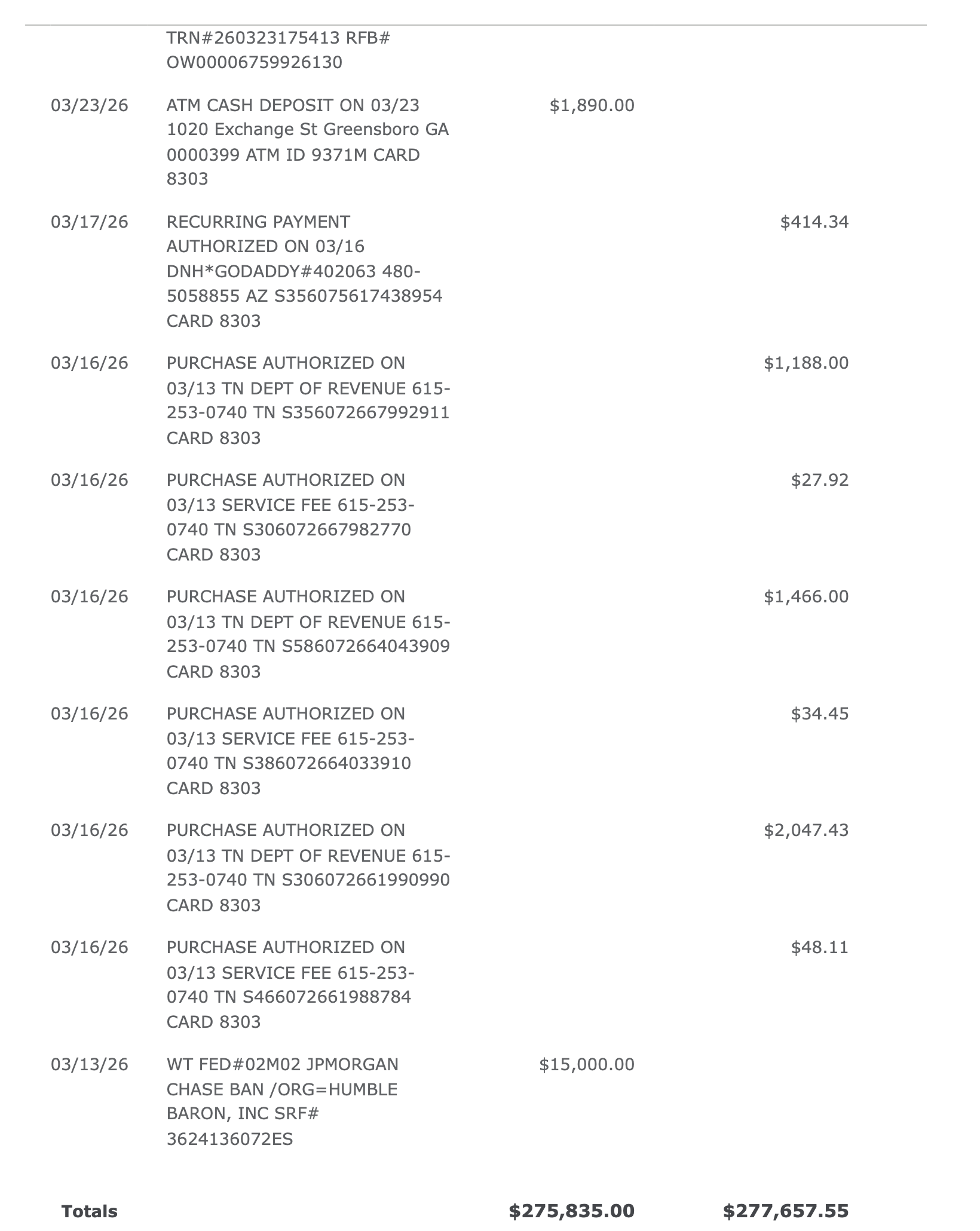The width and height of the screenshot is (980, 1231).
Task: Click the GODADDY recurring payment description
Action: pyautogui.click(x=305, y=271)
